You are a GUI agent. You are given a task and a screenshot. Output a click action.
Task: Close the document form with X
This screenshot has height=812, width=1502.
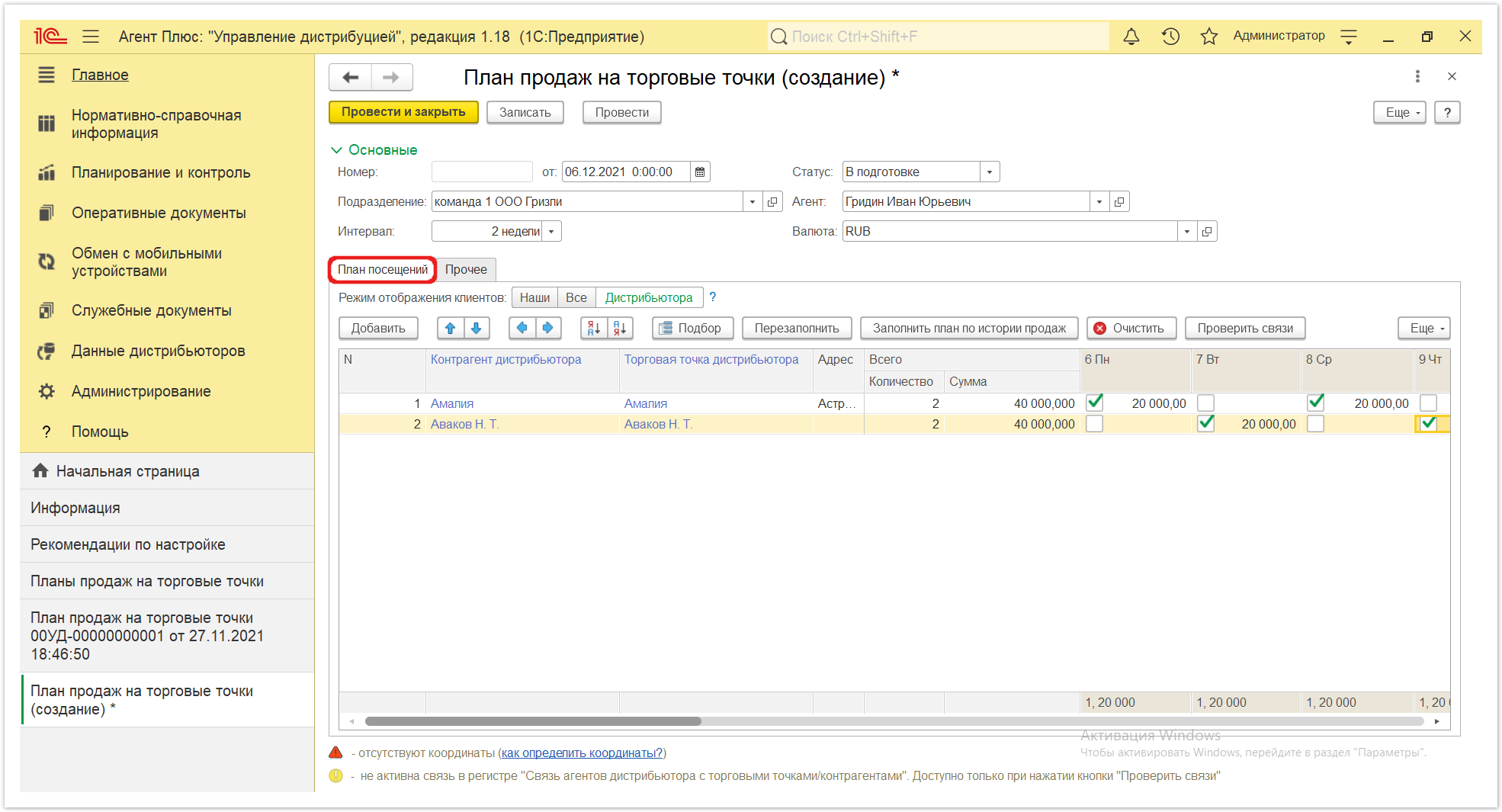pyautogui.click(x=1452, y=76)
